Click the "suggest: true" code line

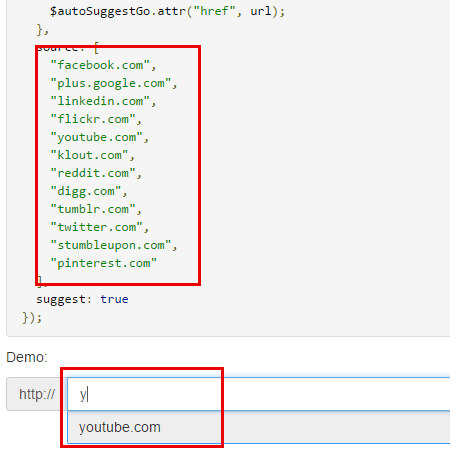[x=82, y=299]
